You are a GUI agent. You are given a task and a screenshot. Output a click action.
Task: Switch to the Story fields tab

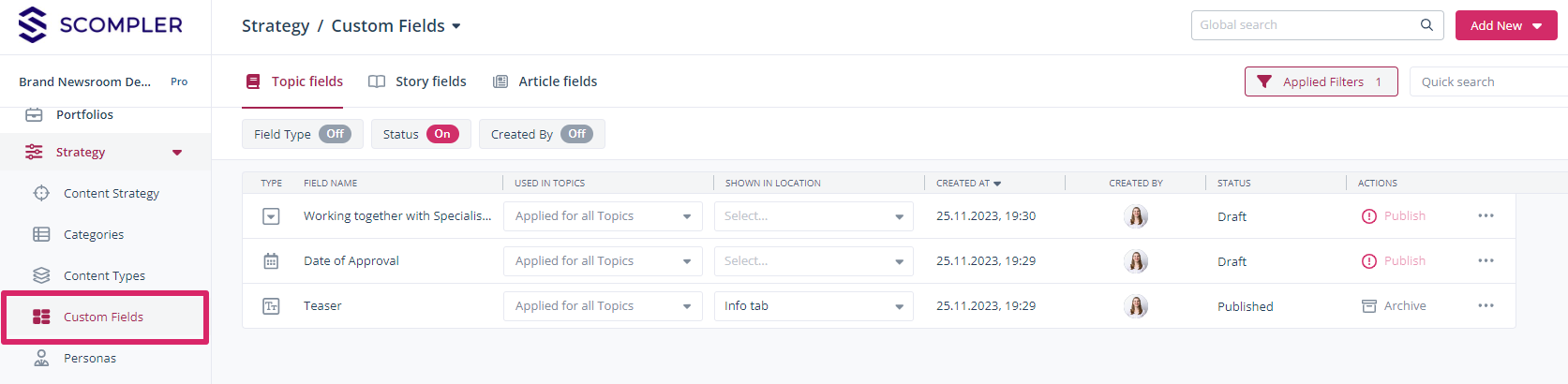click(418, 81)
